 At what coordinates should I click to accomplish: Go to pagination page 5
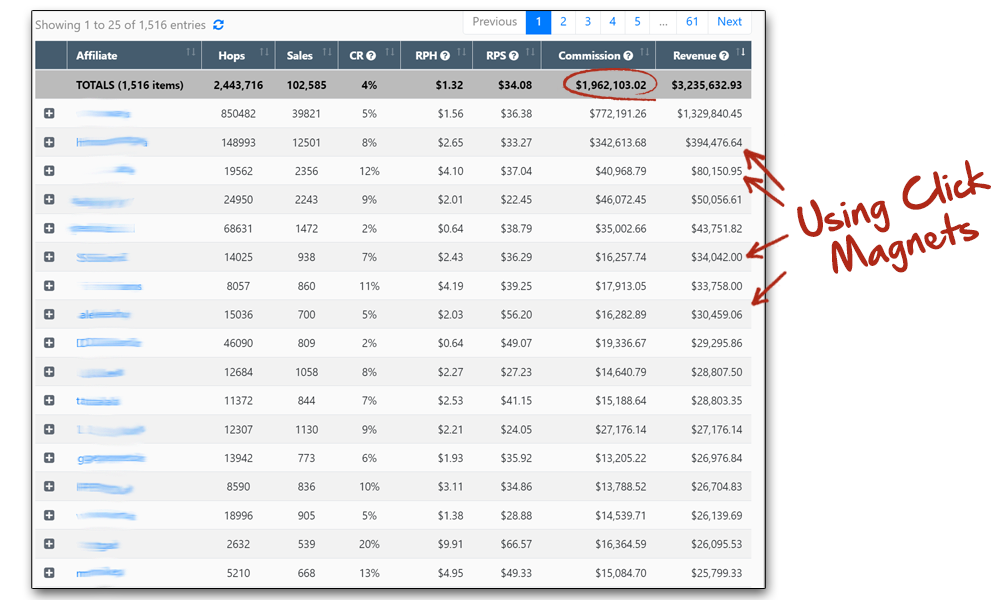(x=637, y=22)
